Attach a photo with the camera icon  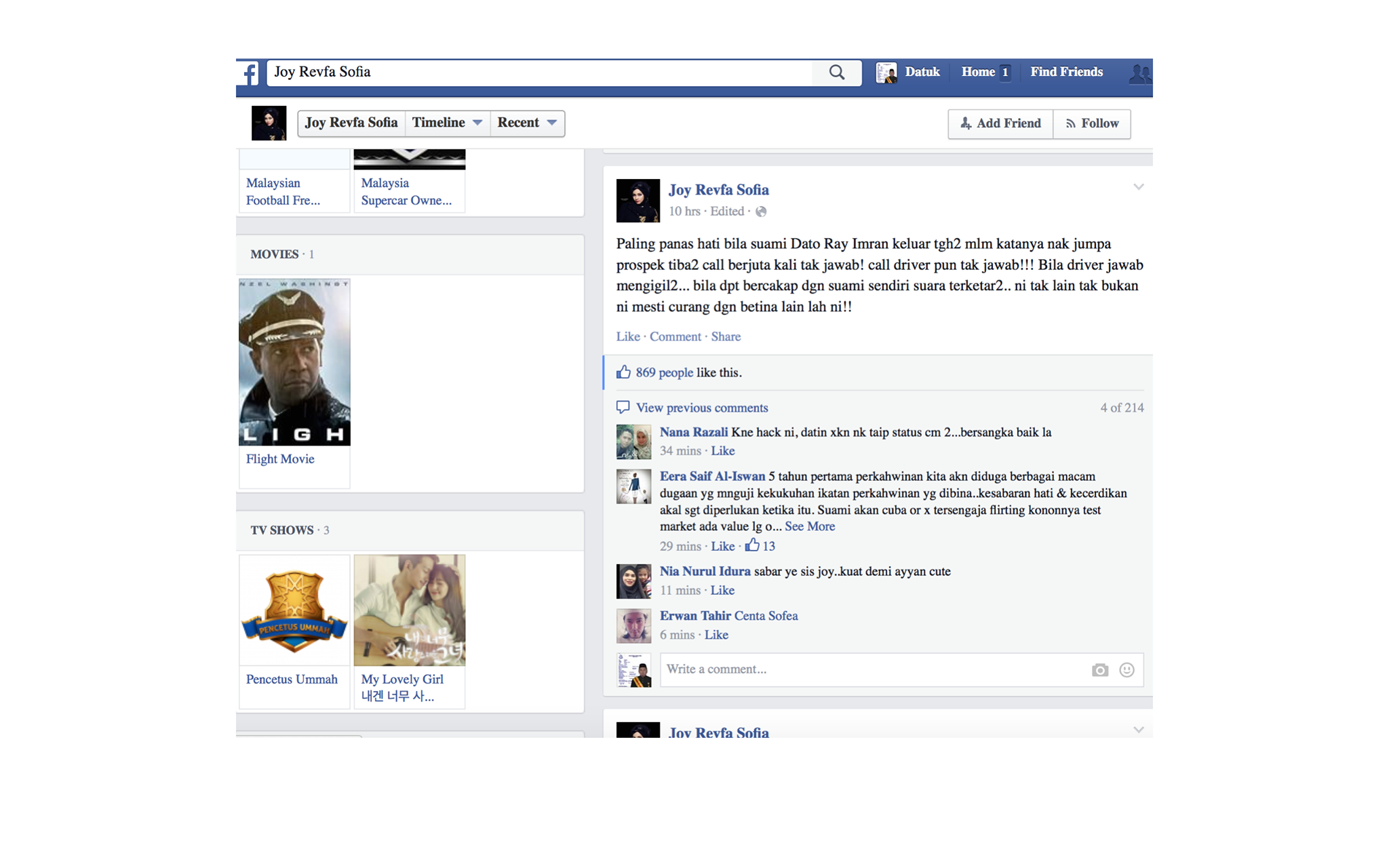tap(1100, 670)
